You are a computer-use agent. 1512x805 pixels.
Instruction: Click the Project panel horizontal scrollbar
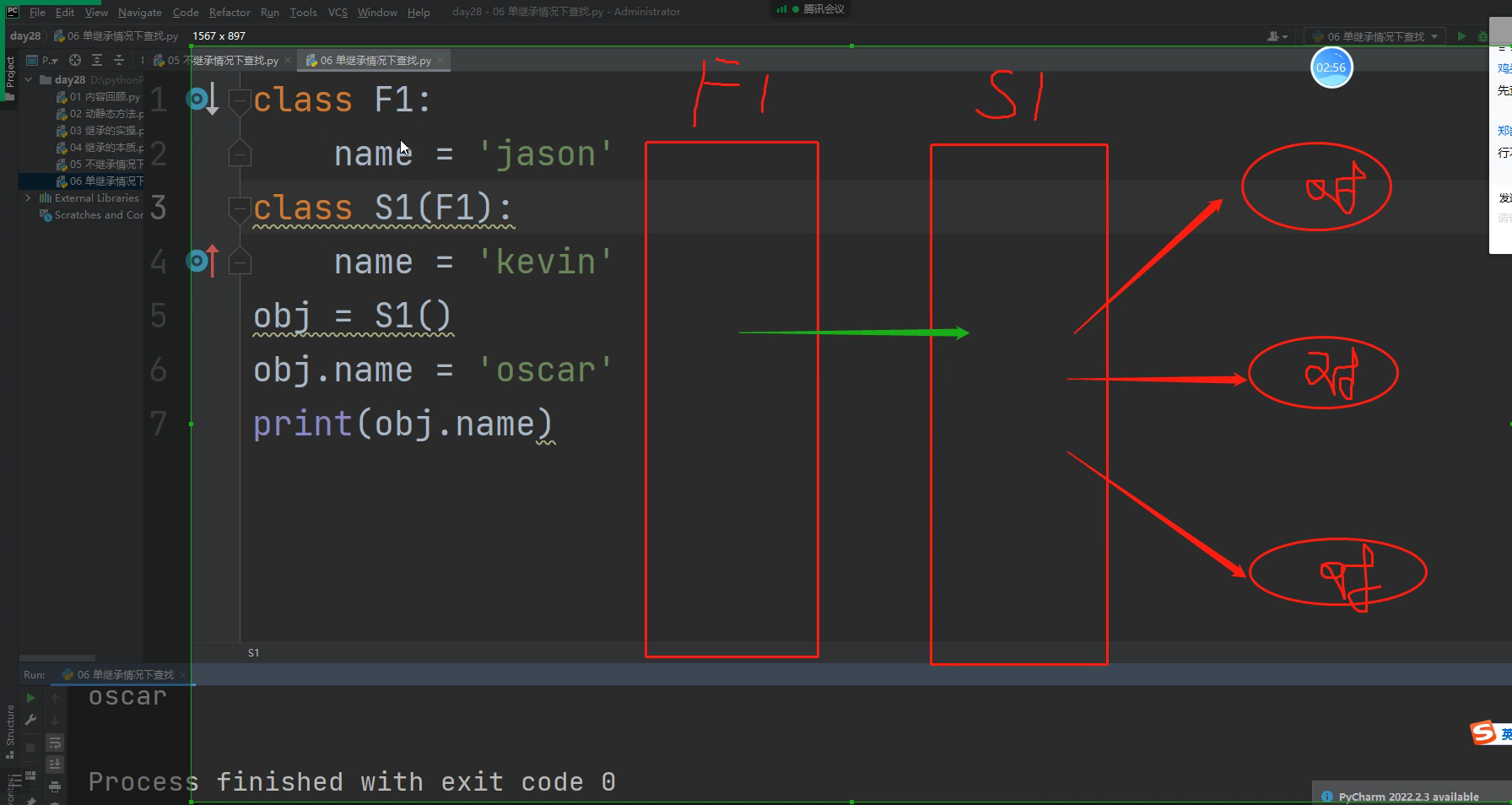pyautogui.click(x=57, y=658)
